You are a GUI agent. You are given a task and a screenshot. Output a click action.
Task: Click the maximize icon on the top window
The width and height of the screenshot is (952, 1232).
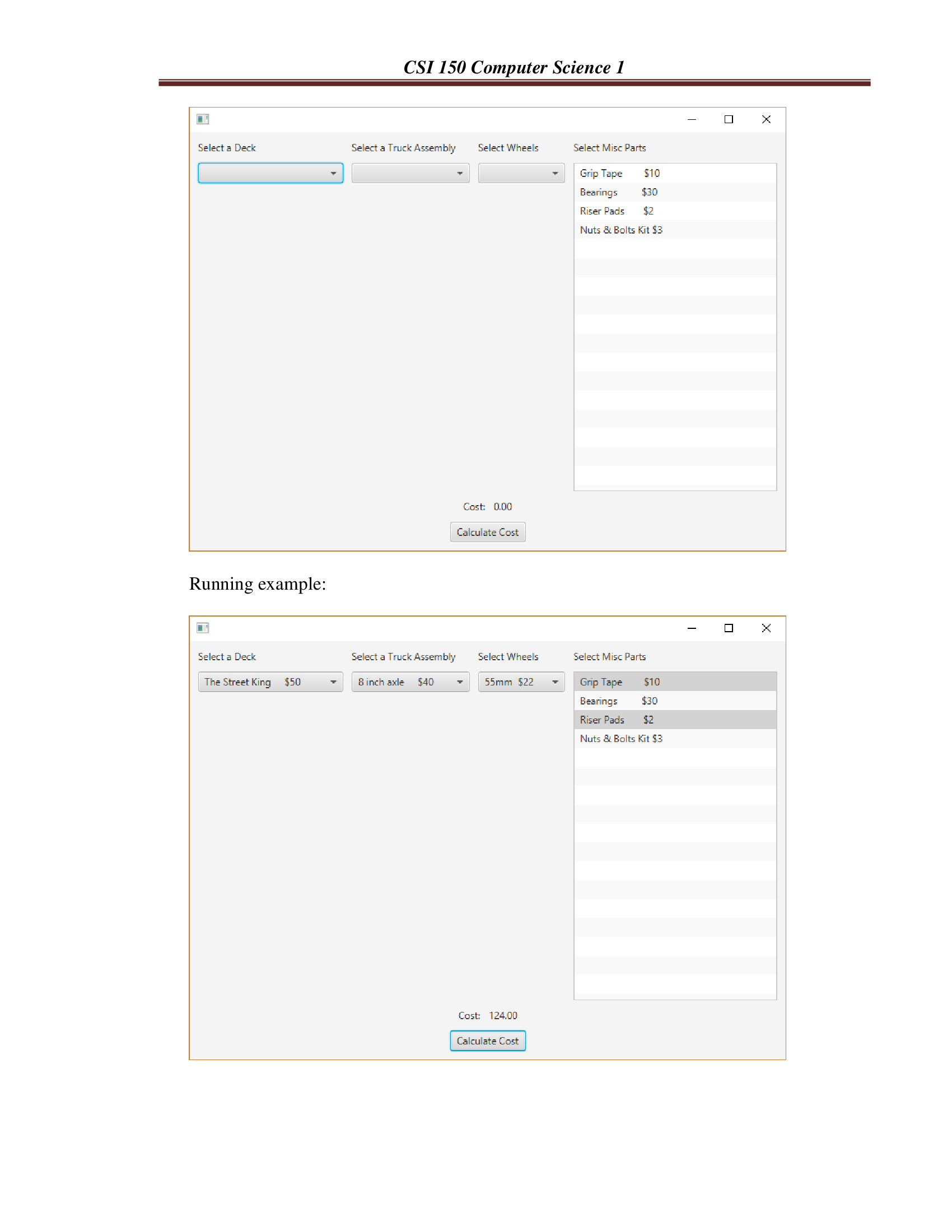728,120
